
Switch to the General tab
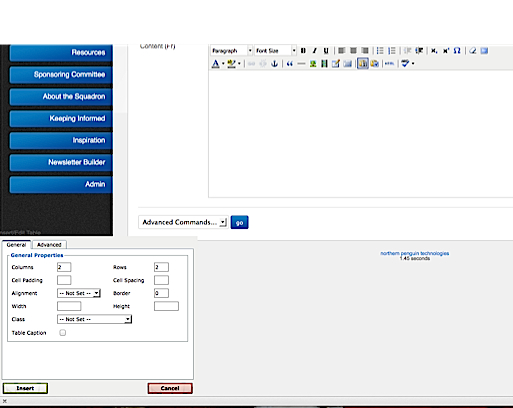click(x=16, y=245)
